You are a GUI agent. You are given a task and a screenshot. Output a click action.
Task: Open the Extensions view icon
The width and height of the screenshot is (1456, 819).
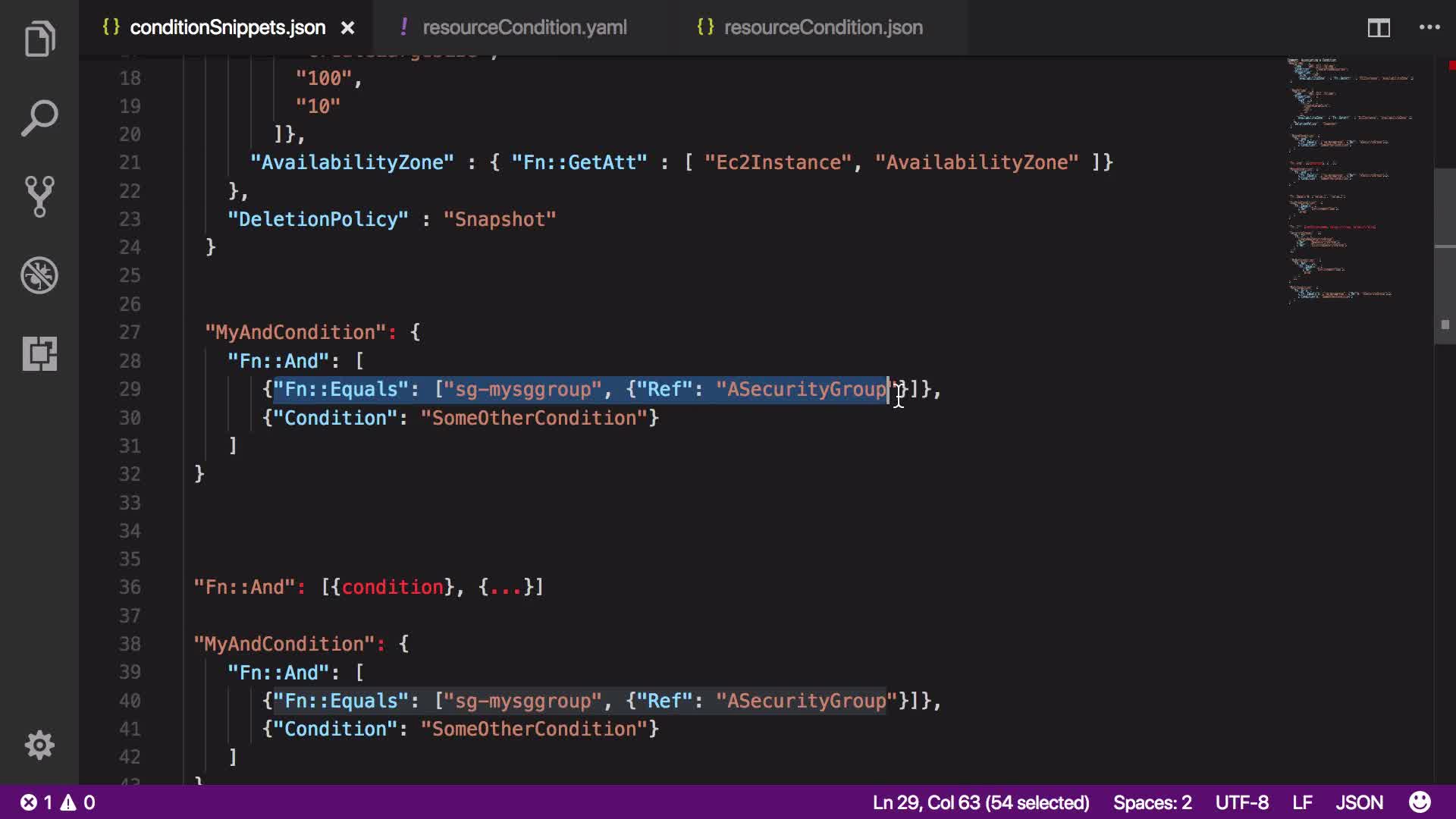click(39, 353)
